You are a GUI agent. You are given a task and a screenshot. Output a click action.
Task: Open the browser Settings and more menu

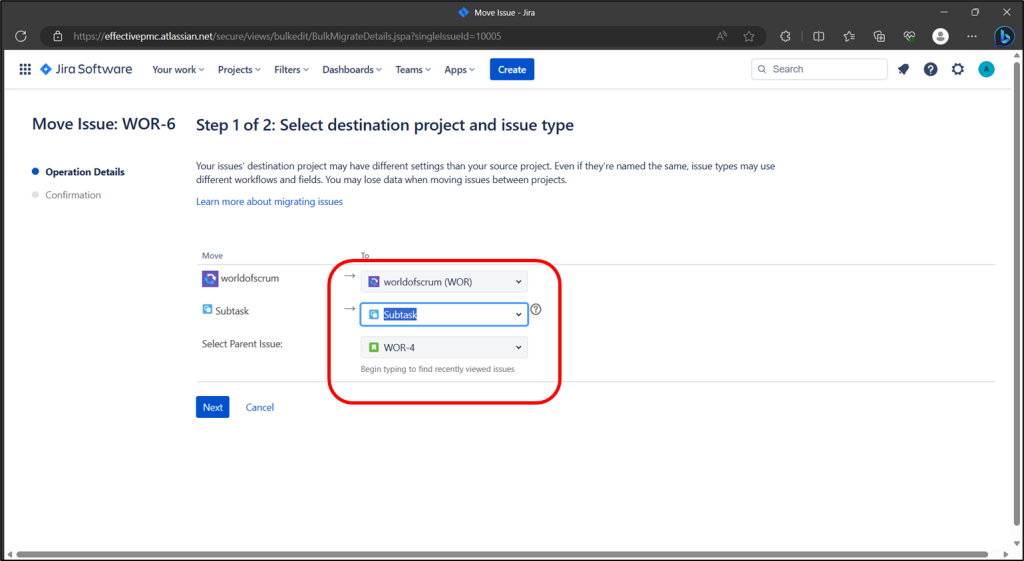coord(972,37)
